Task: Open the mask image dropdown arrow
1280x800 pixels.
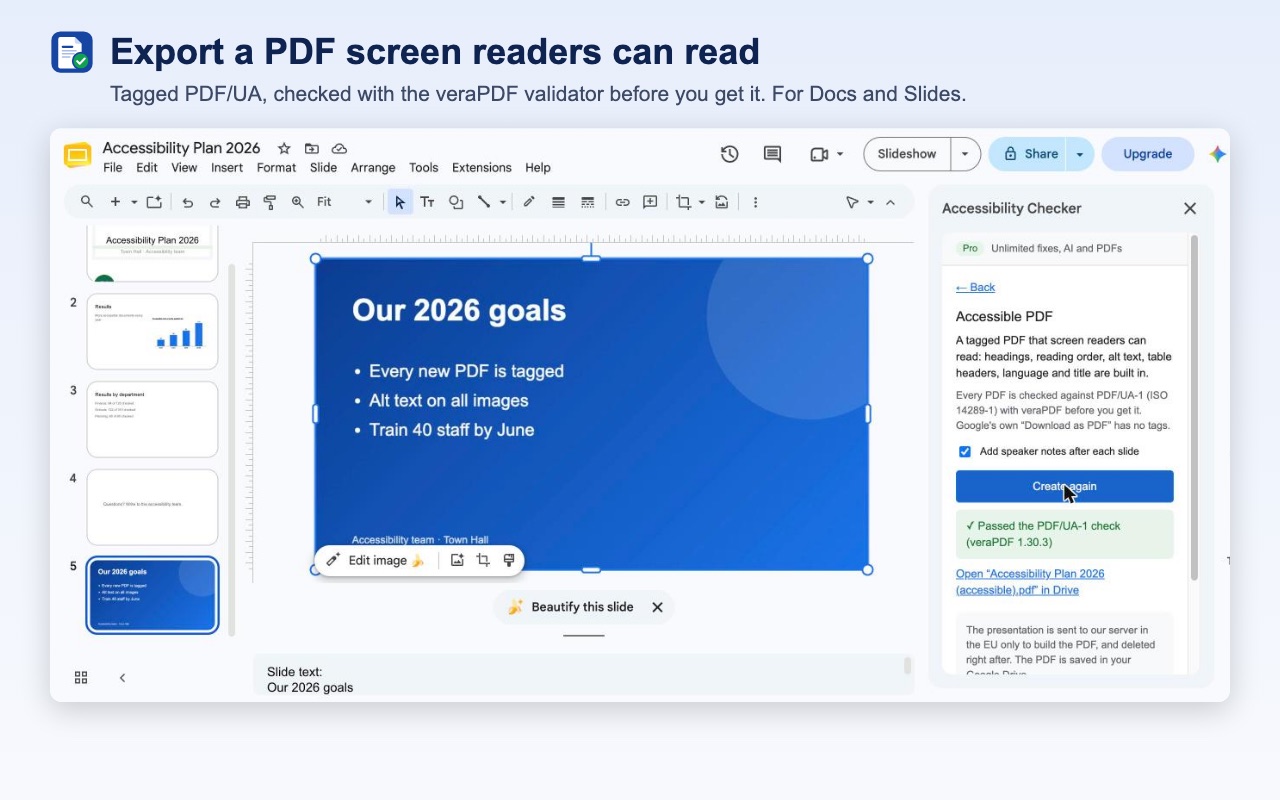Action: pyautogui.click(x=701, y=202)
